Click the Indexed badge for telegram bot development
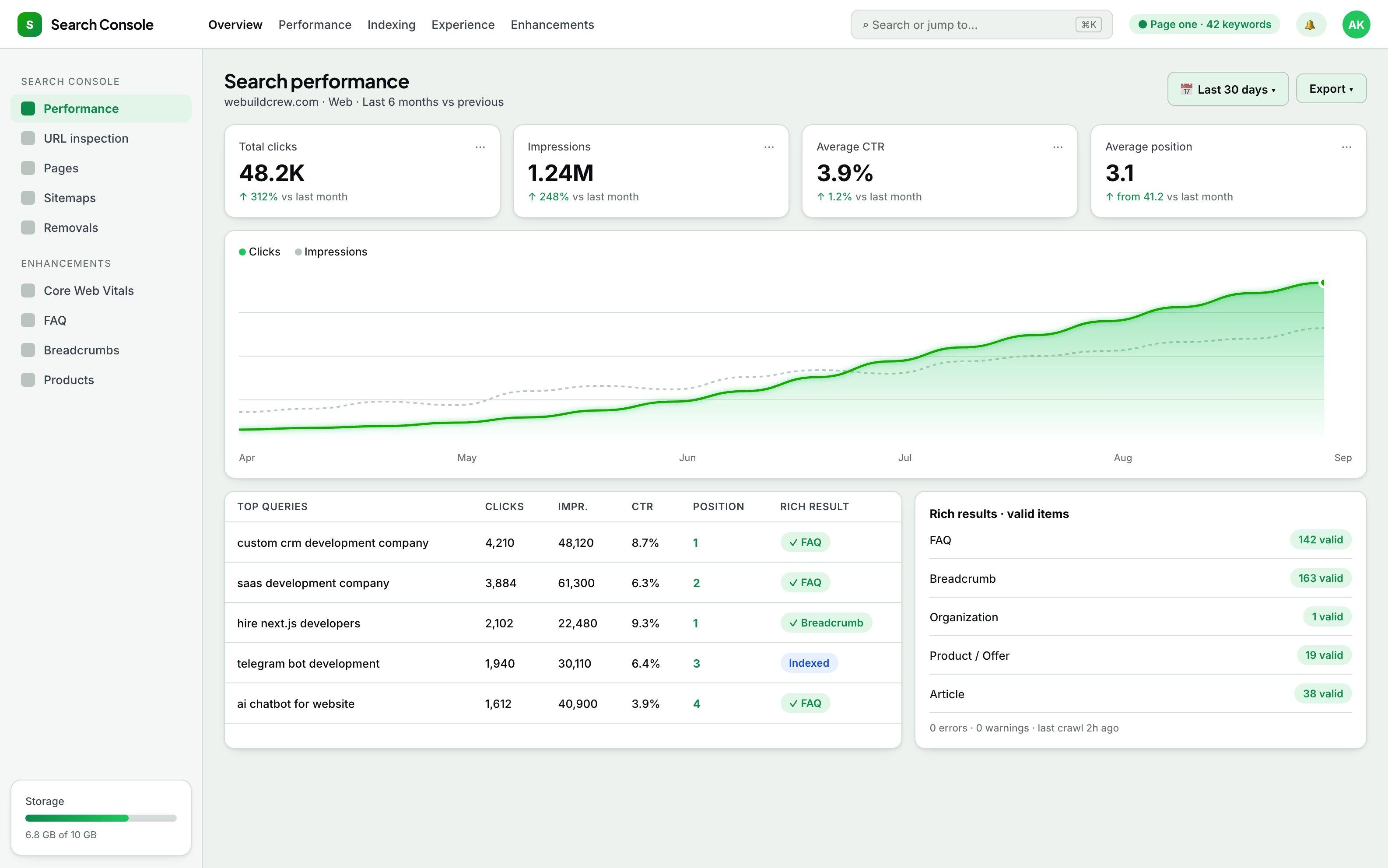The image size is (1388, 868). [809, 663]
